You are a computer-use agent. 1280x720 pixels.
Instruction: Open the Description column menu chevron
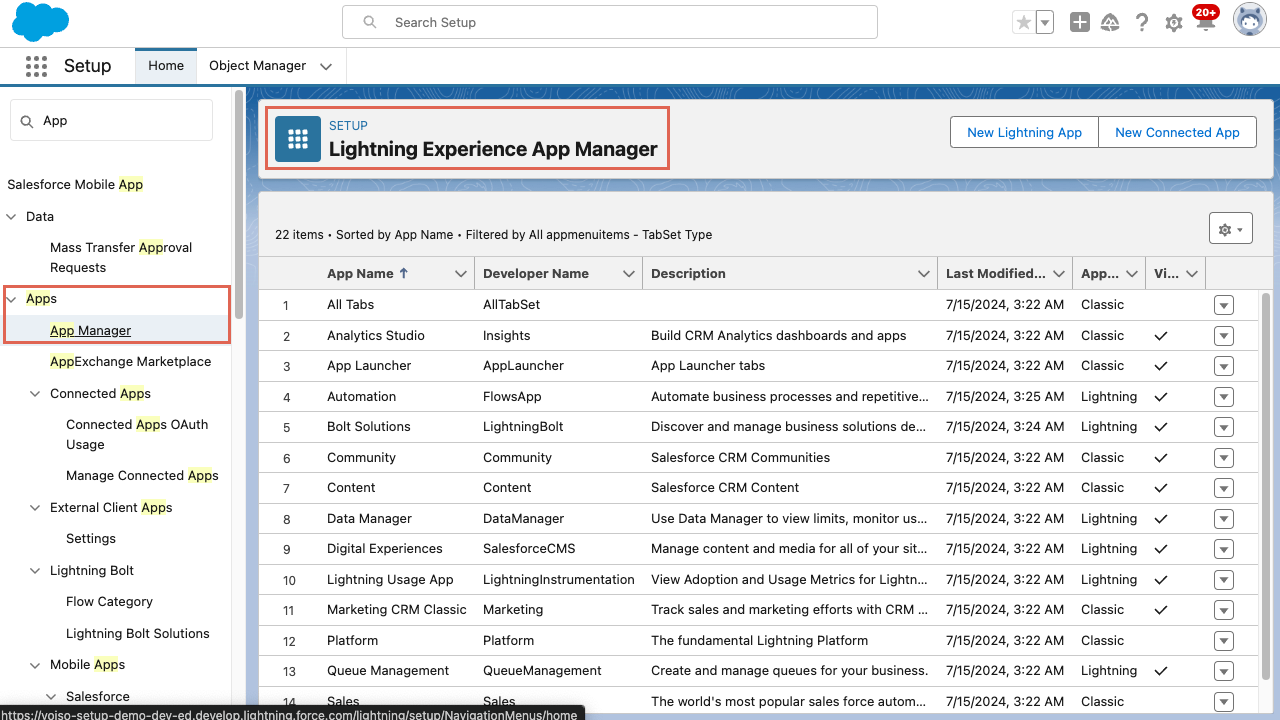tap(925, 274)
